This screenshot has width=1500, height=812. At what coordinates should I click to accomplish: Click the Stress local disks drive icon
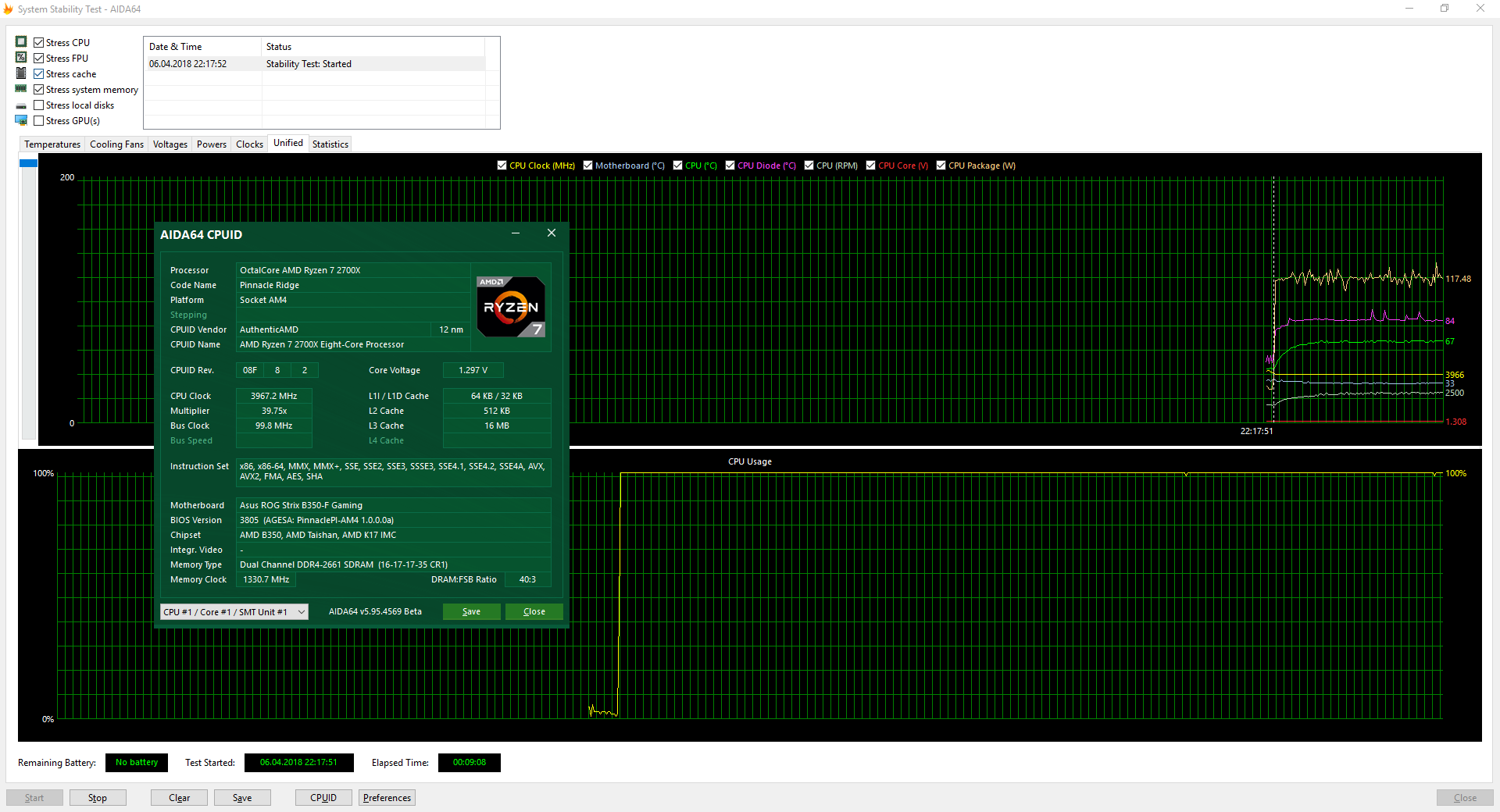point(21,105)
